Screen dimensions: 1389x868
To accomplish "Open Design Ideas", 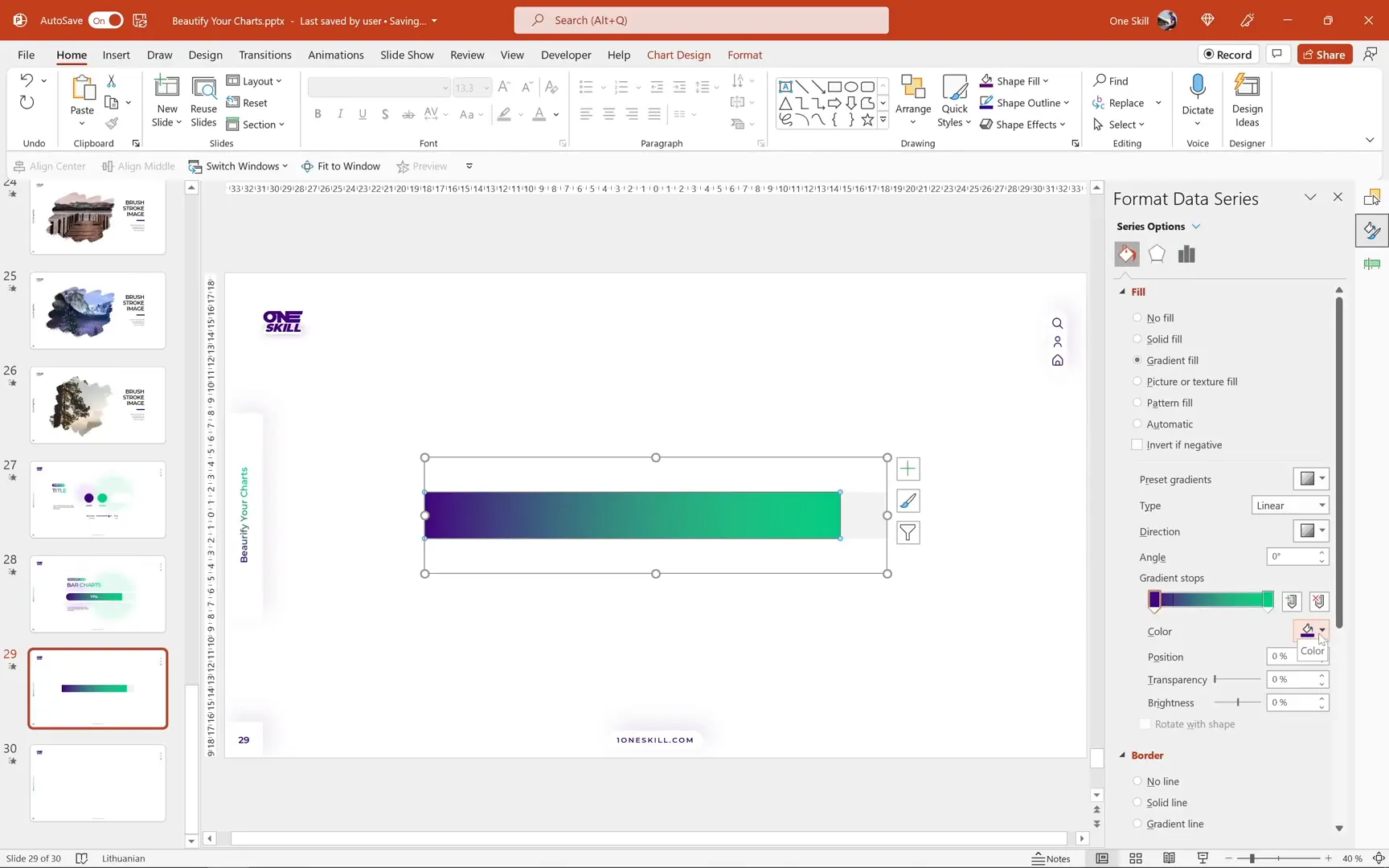I will coord(1248,101).
